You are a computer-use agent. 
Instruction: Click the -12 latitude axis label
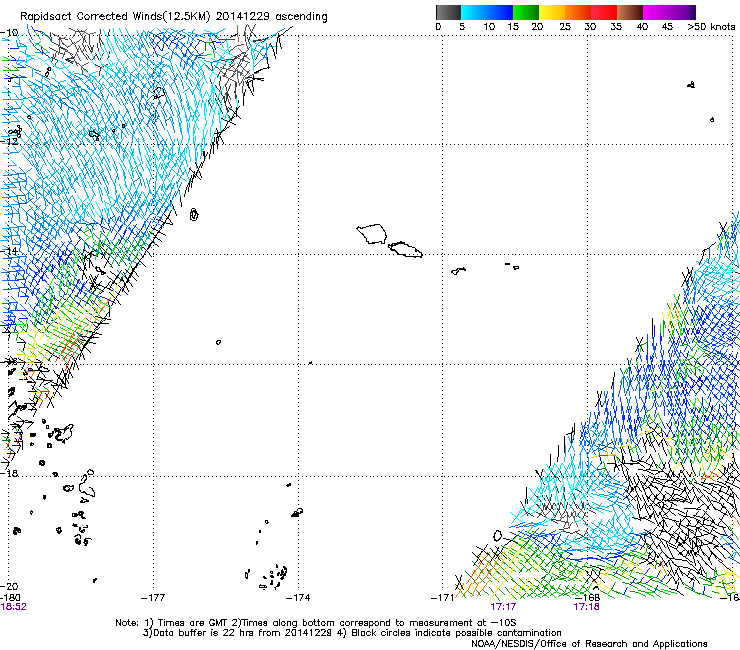10,142
